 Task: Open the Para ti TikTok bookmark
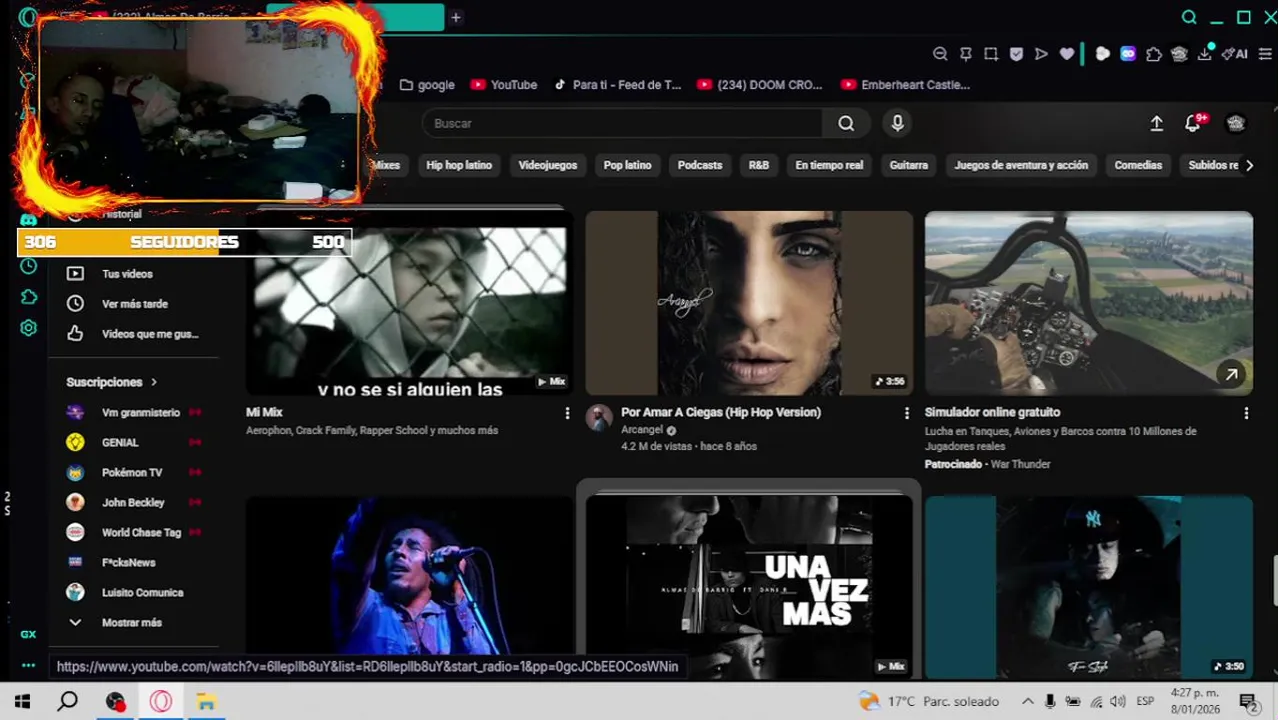click(617, 85)
